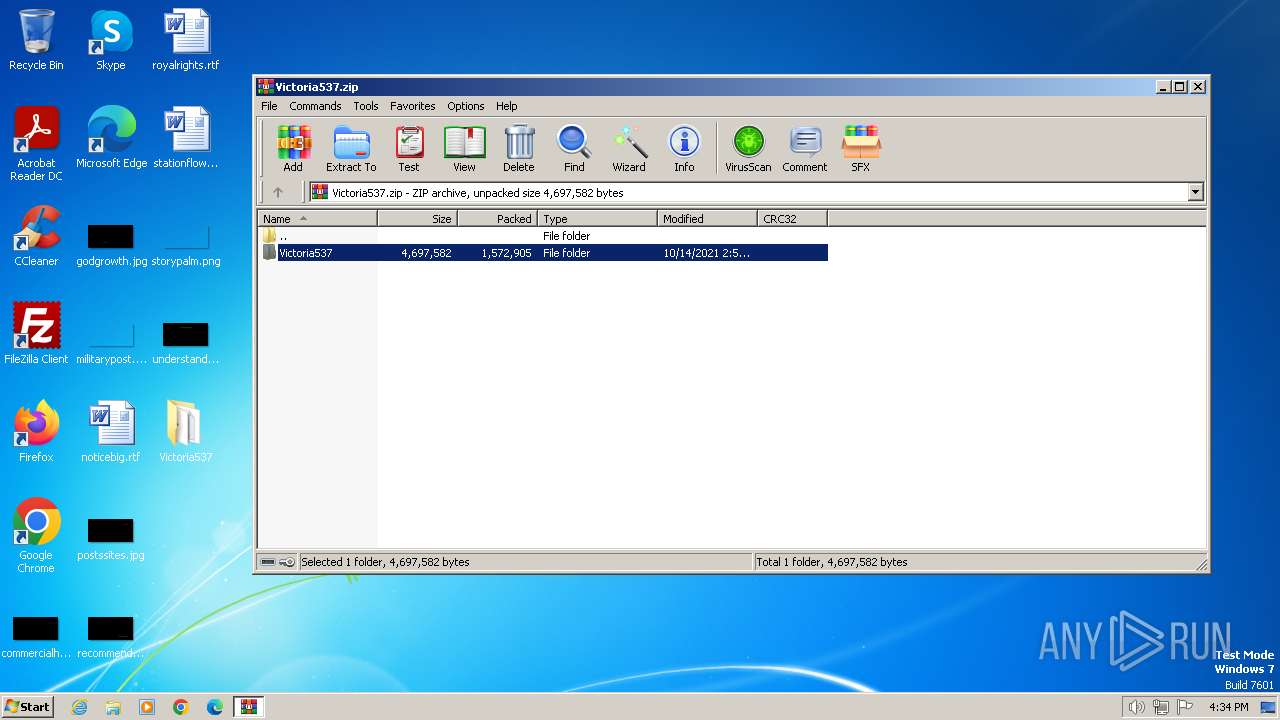Select godgrowth.jpg desktop file
The image size is (1280, 720).
tap(111, 246)
